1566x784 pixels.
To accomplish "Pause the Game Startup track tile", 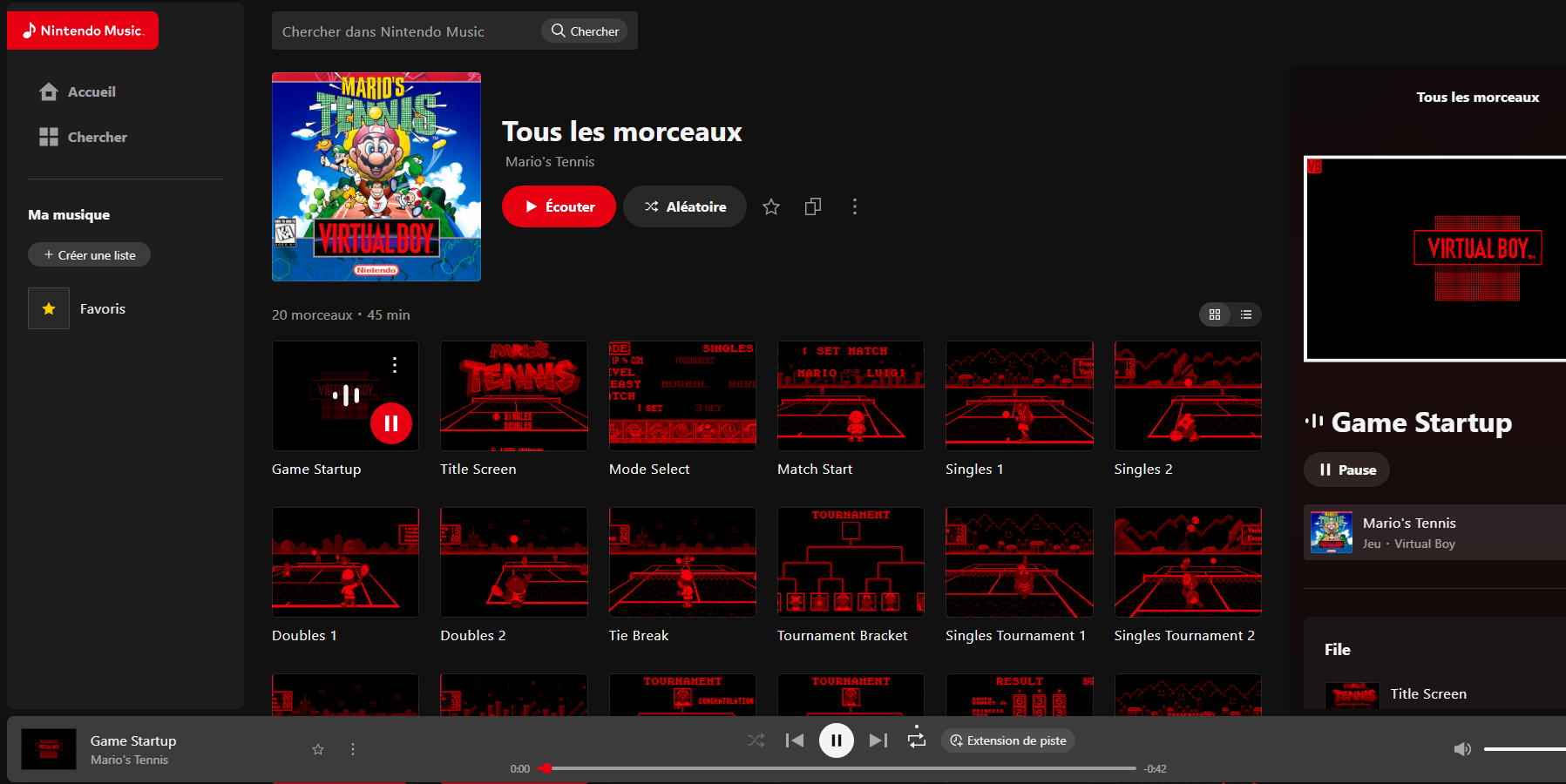I will (391, 423).
